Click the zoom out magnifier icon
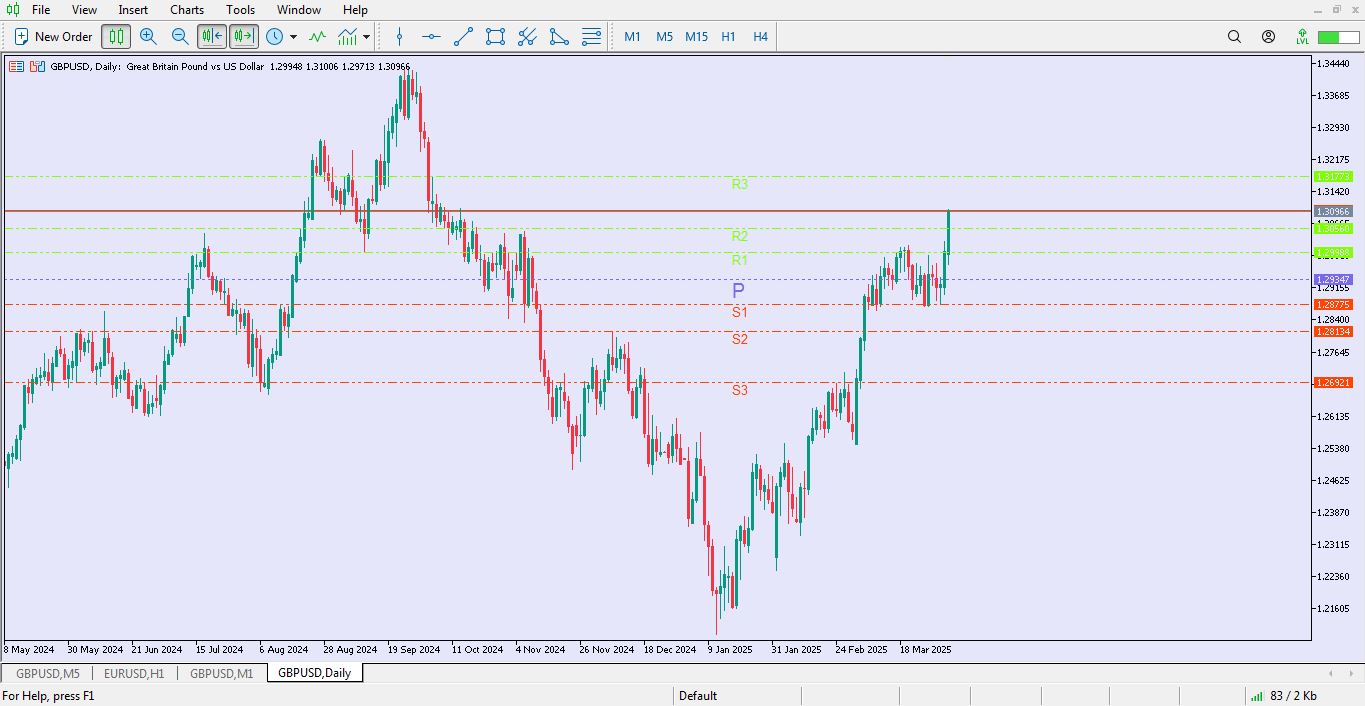This screenshot has width=1365, height=706. 180,37
